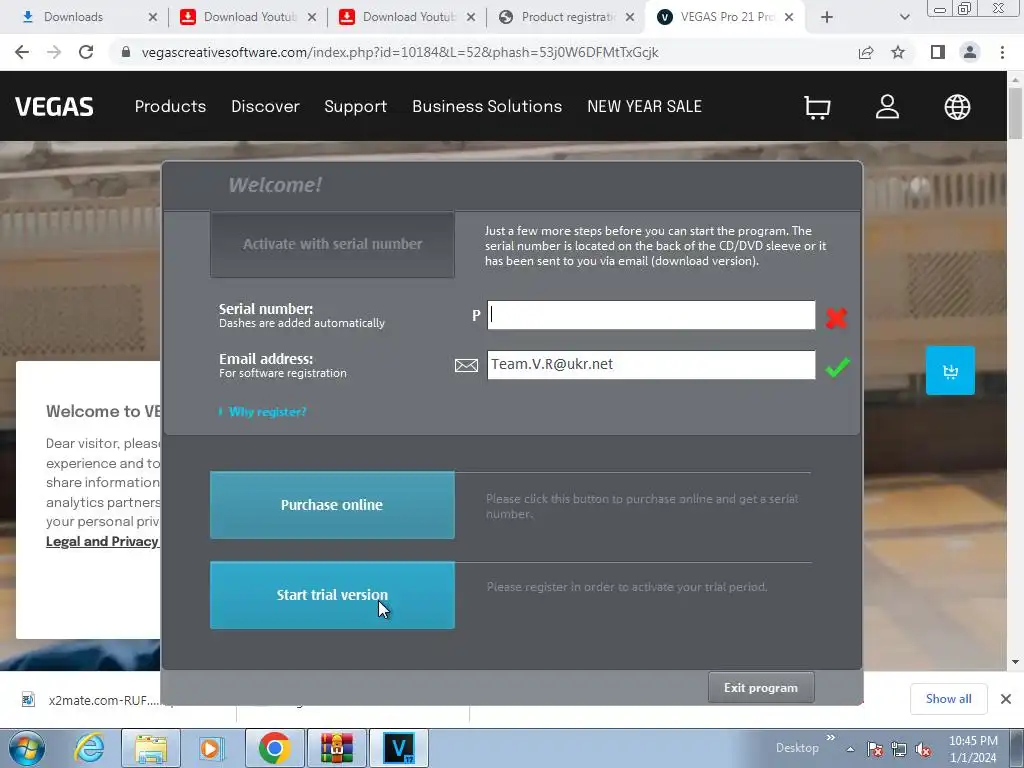
Task: Open the Discover menu
Action: [265, 106]
